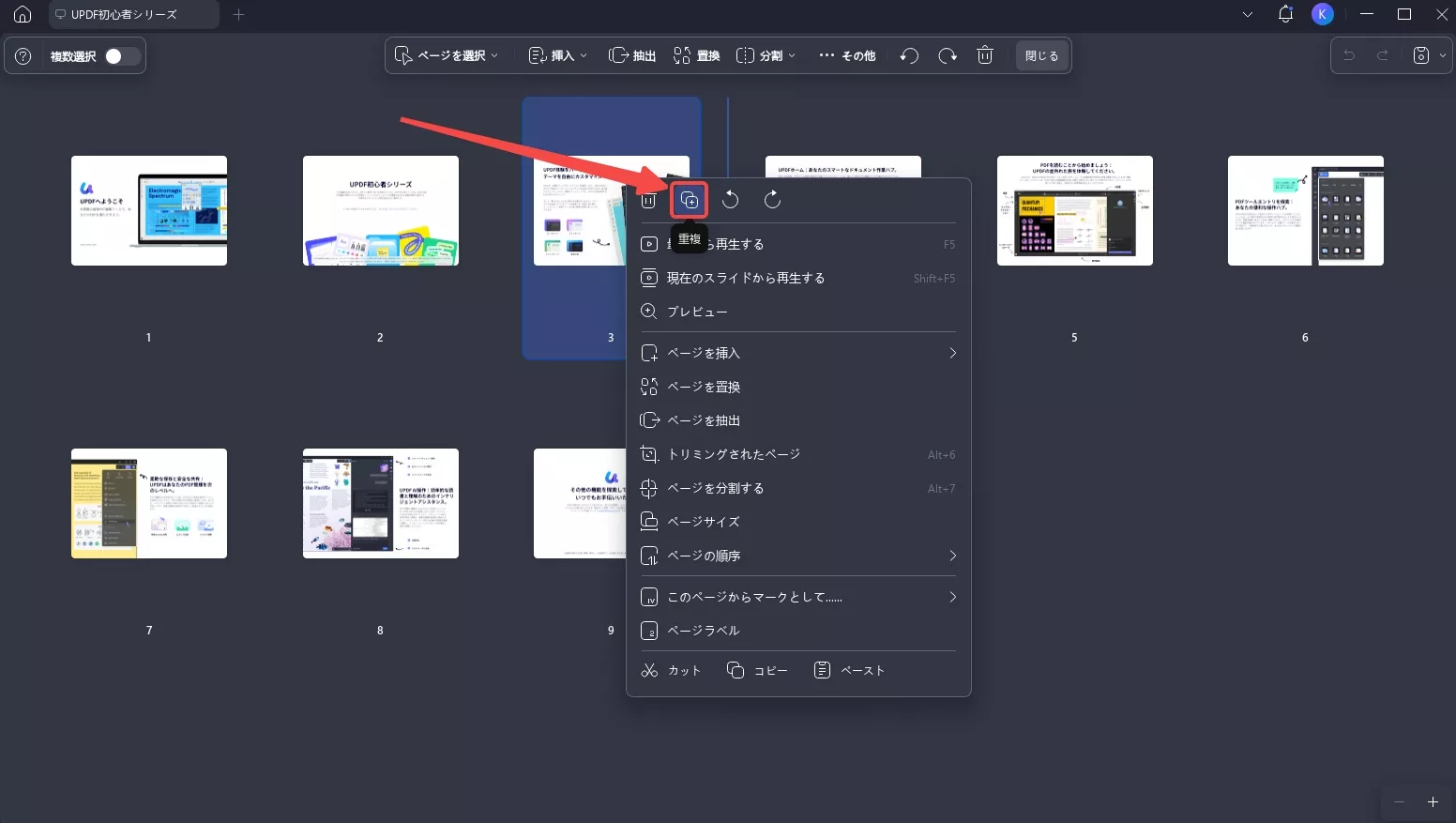Click コピー in context menu
The width and height of the screenshot is (1456, 823).
coord(758,670)
